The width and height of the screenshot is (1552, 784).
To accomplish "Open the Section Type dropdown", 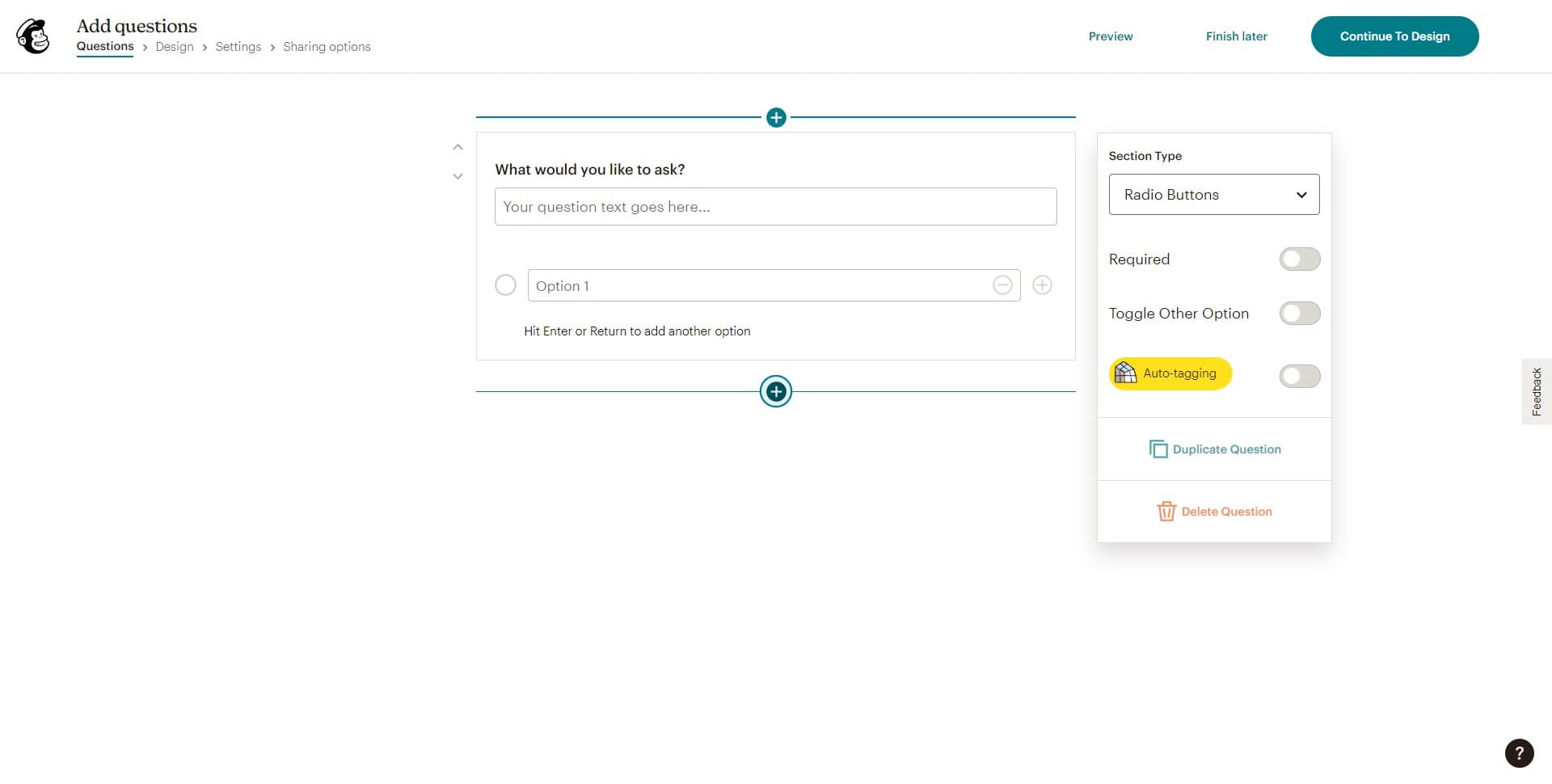I will (1213, 194).
